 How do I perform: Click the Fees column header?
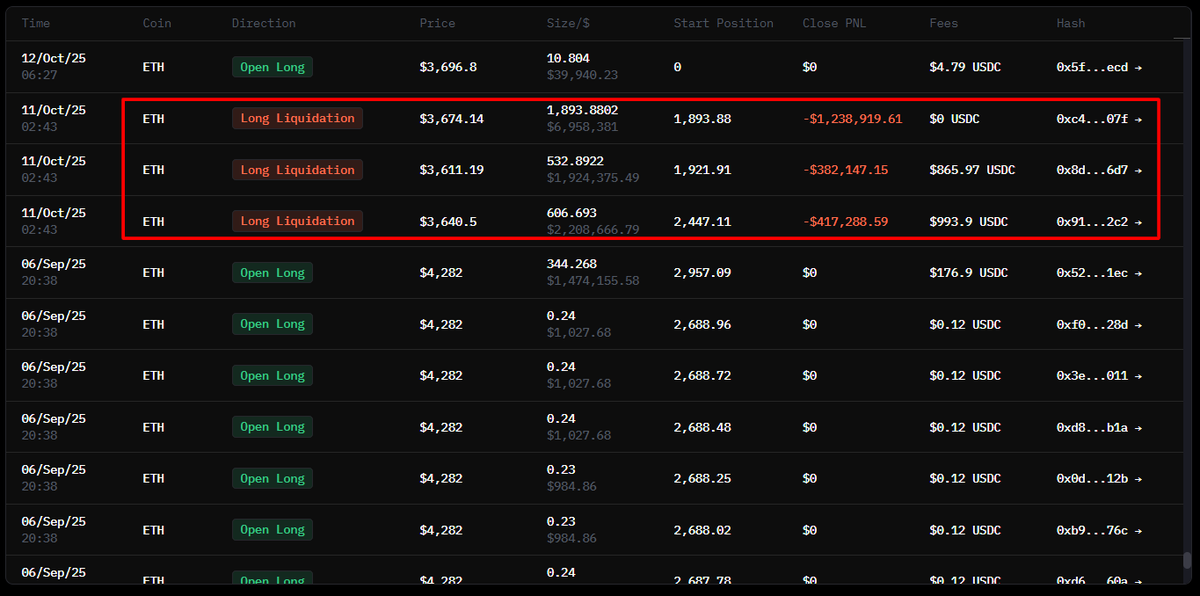tap(945, 23)
